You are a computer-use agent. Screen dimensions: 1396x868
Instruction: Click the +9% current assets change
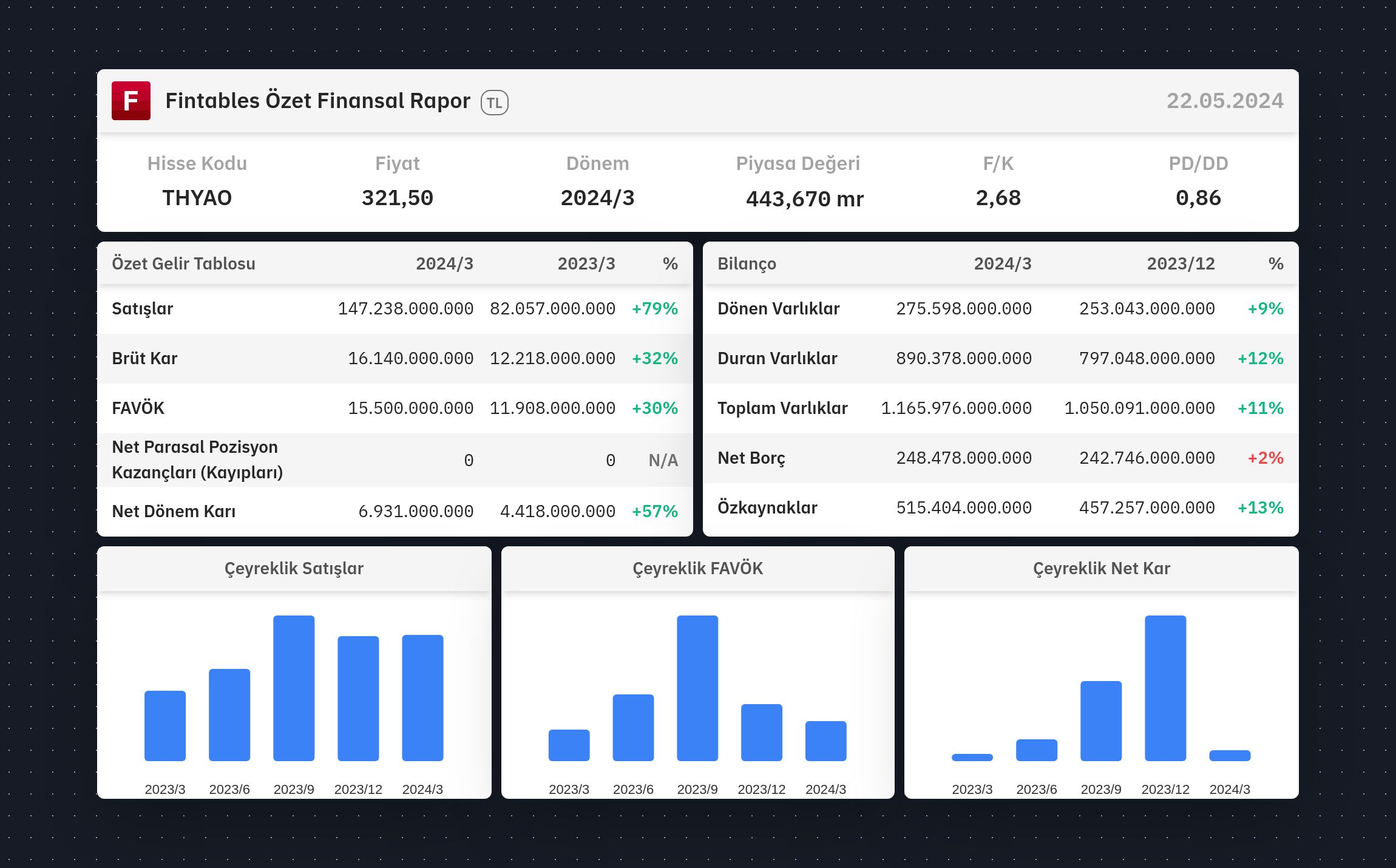[x=1266, y=309]
